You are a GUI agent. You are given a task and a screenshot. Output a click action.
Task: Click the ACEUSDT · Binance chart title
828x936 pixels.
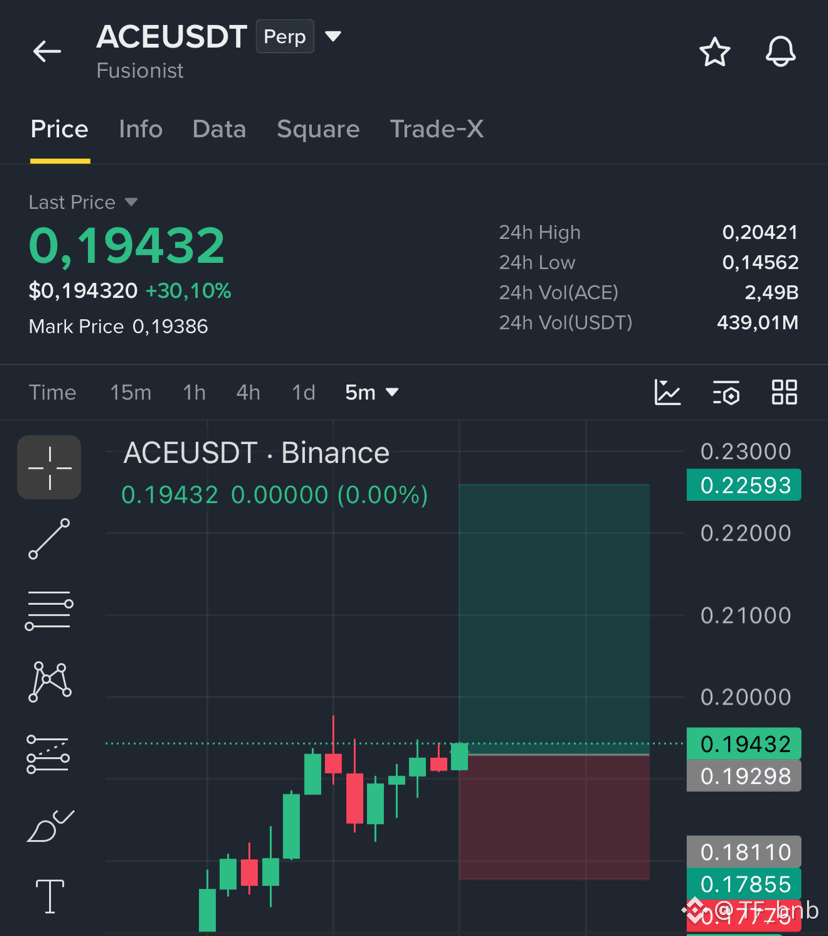(256, 453)
